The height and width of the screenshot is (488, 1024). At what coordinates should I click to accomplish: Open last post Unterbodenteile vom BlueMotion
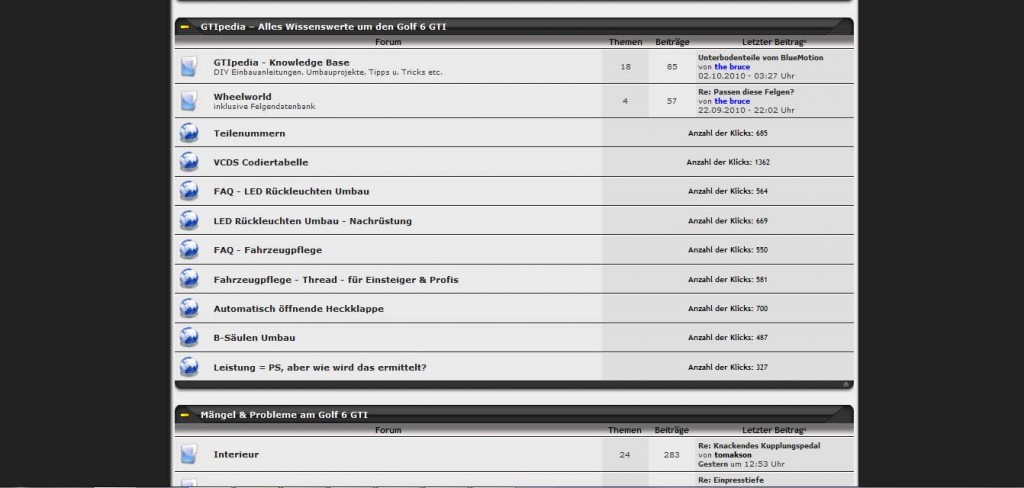760,58
